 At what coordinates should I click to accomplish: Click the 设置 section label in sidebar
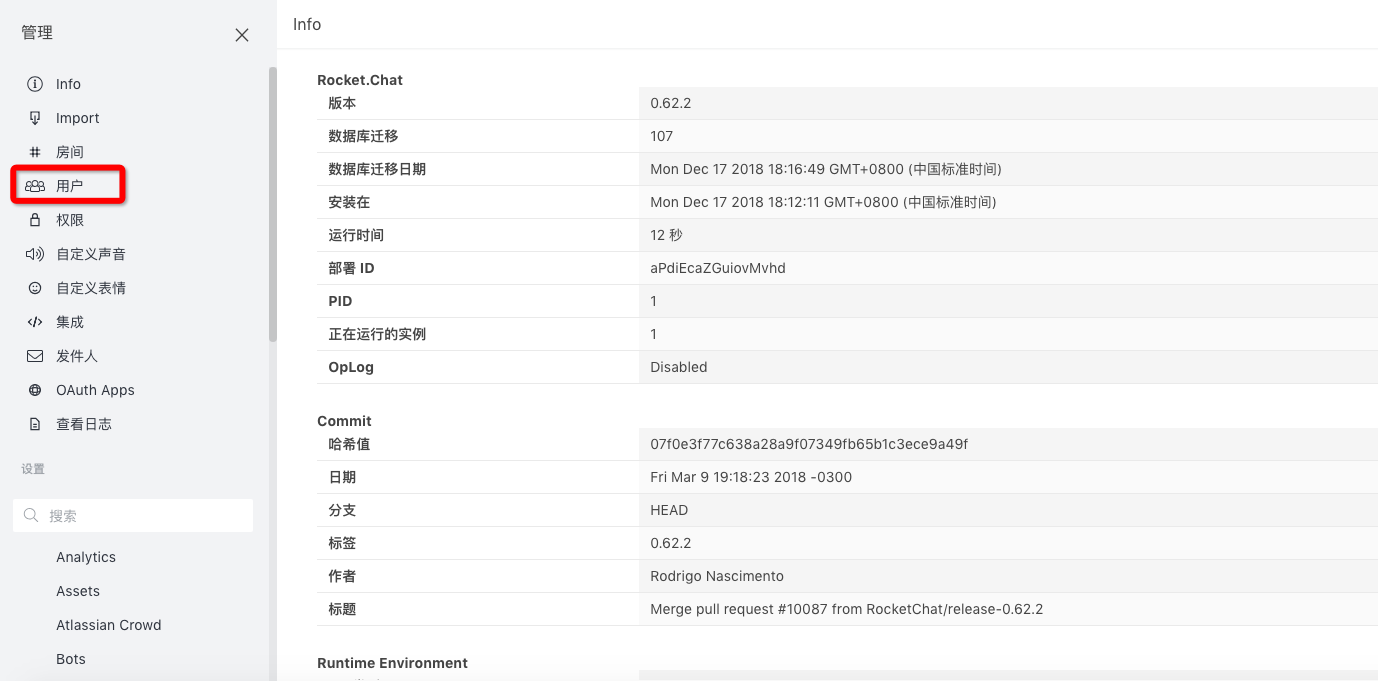tap(33, 468)
